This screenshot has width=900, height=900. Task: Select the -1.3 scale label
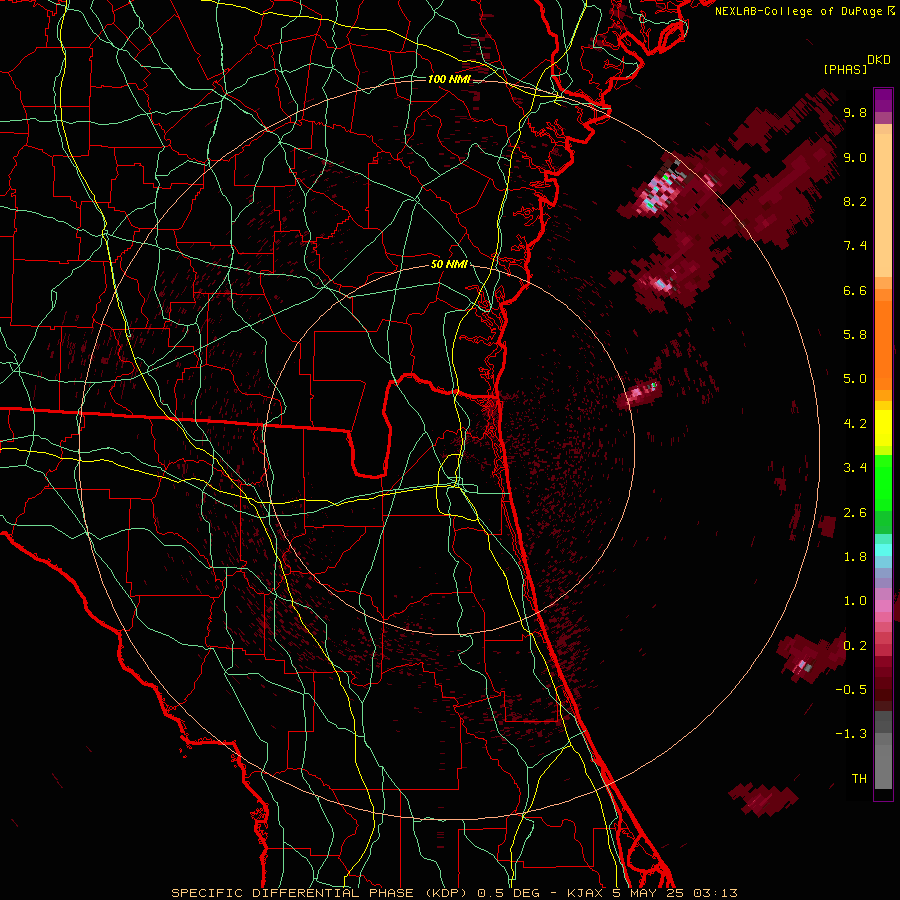[x=851, y=734]
